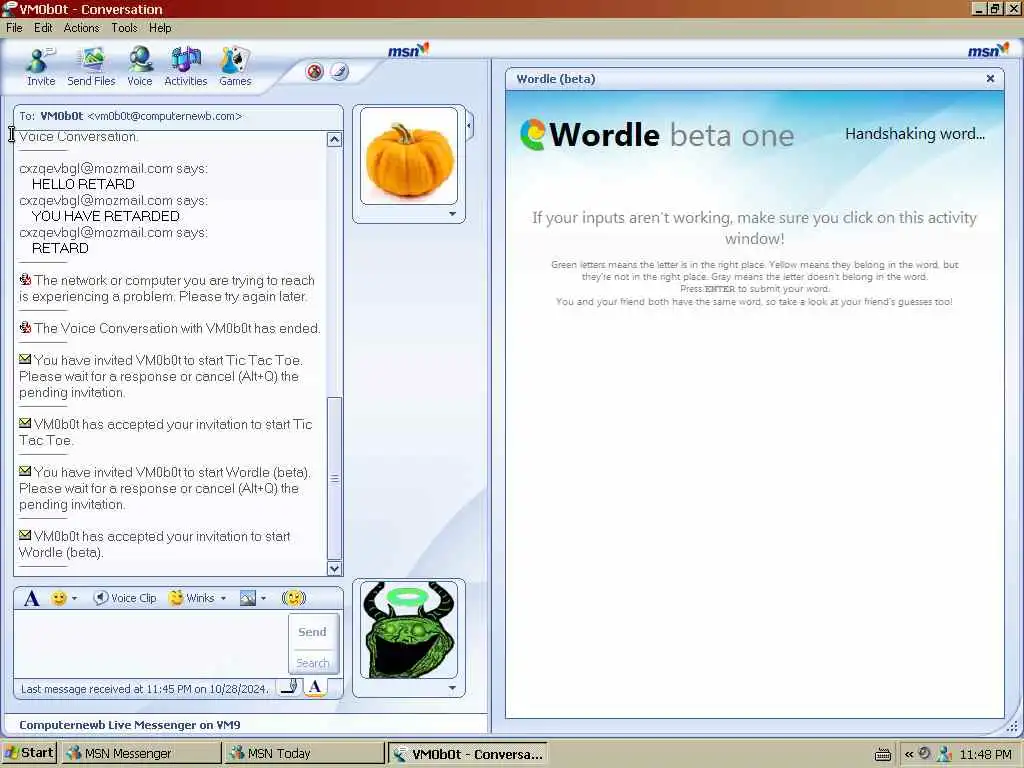Image resolution: width=1024 pixels, height=768 pixels.
Task: Close the Wordle (beta) activity panel
Action: click(990, 78)
